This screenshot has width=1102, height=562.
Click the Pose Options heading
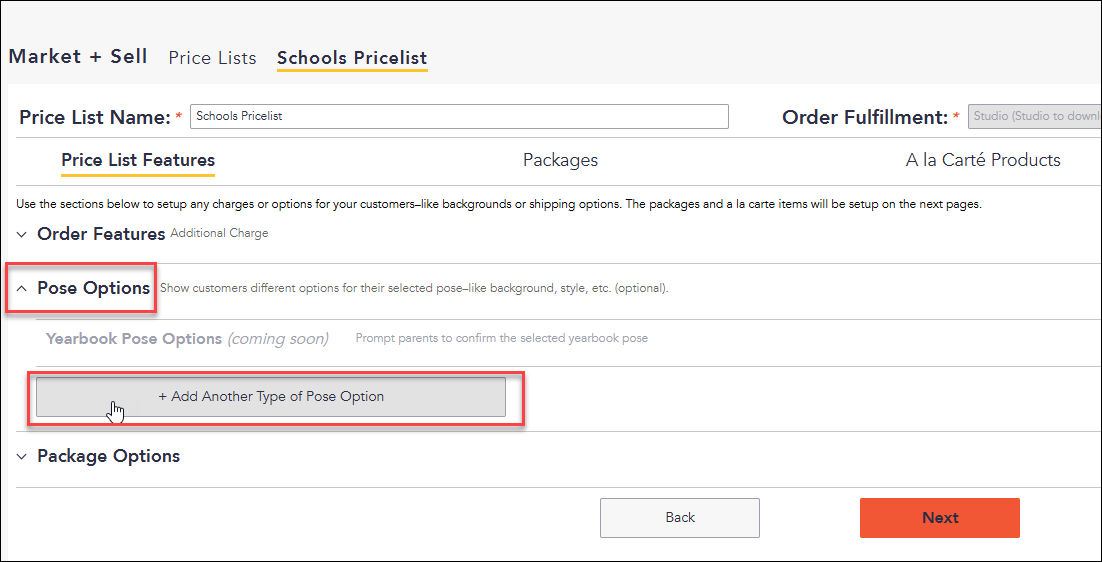[93, 288]
